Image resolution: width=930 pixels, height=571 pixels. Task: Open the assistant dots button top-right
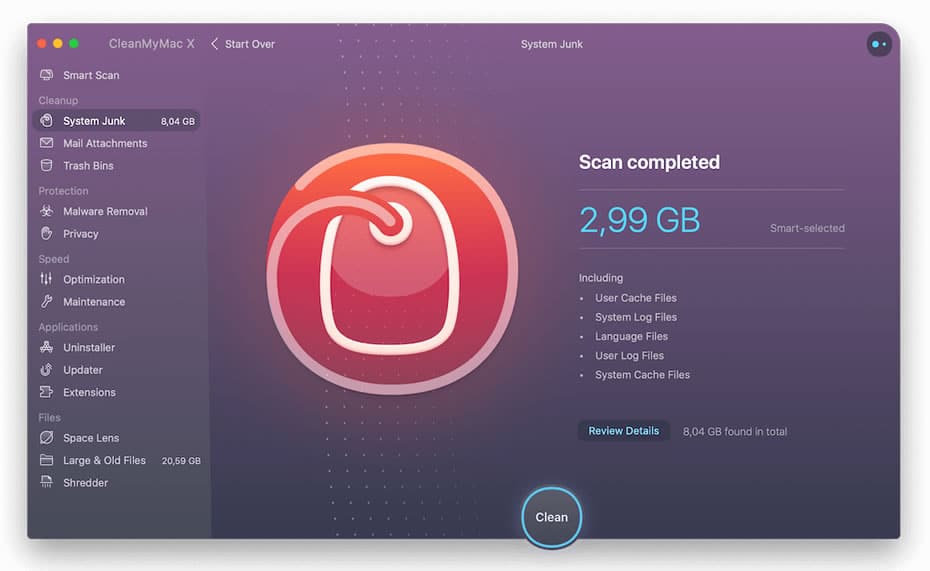(879, 44)
